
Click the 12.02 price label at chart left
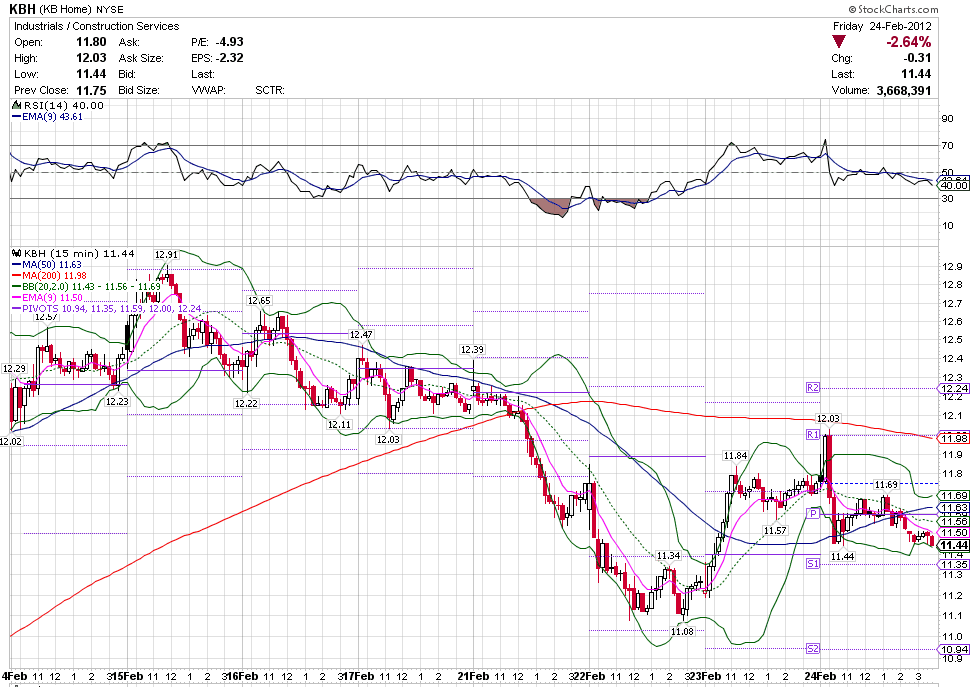pos(11,441)
